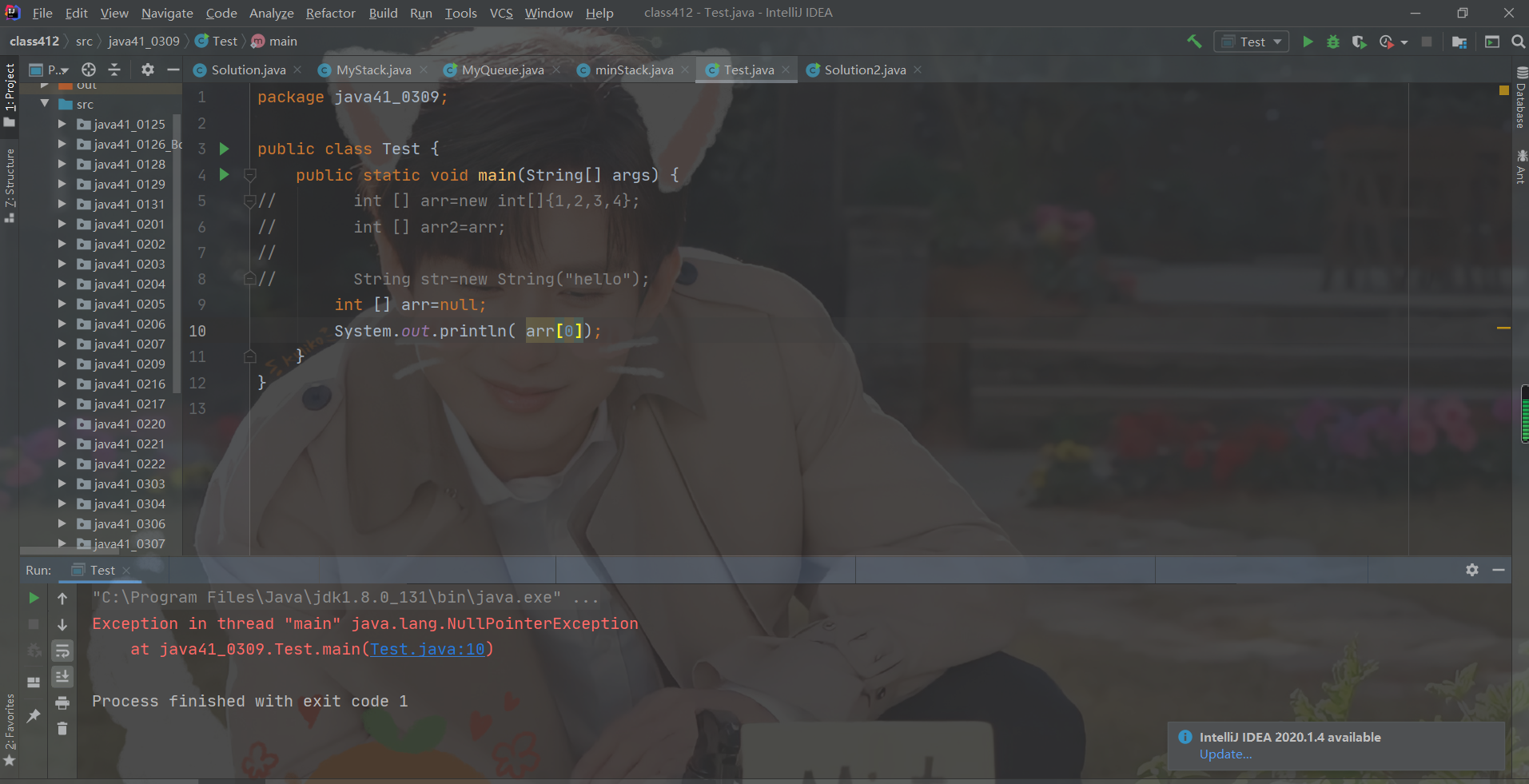1529x784 pixels.
Task: Click the Profiler run icon
Action: [1387, 42]
